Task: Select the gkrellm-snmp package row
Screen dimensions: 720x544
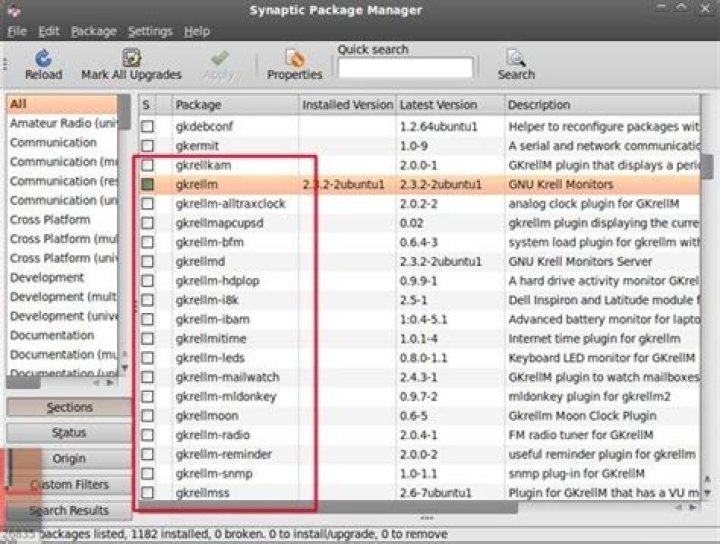Action: tap(419, 473)
